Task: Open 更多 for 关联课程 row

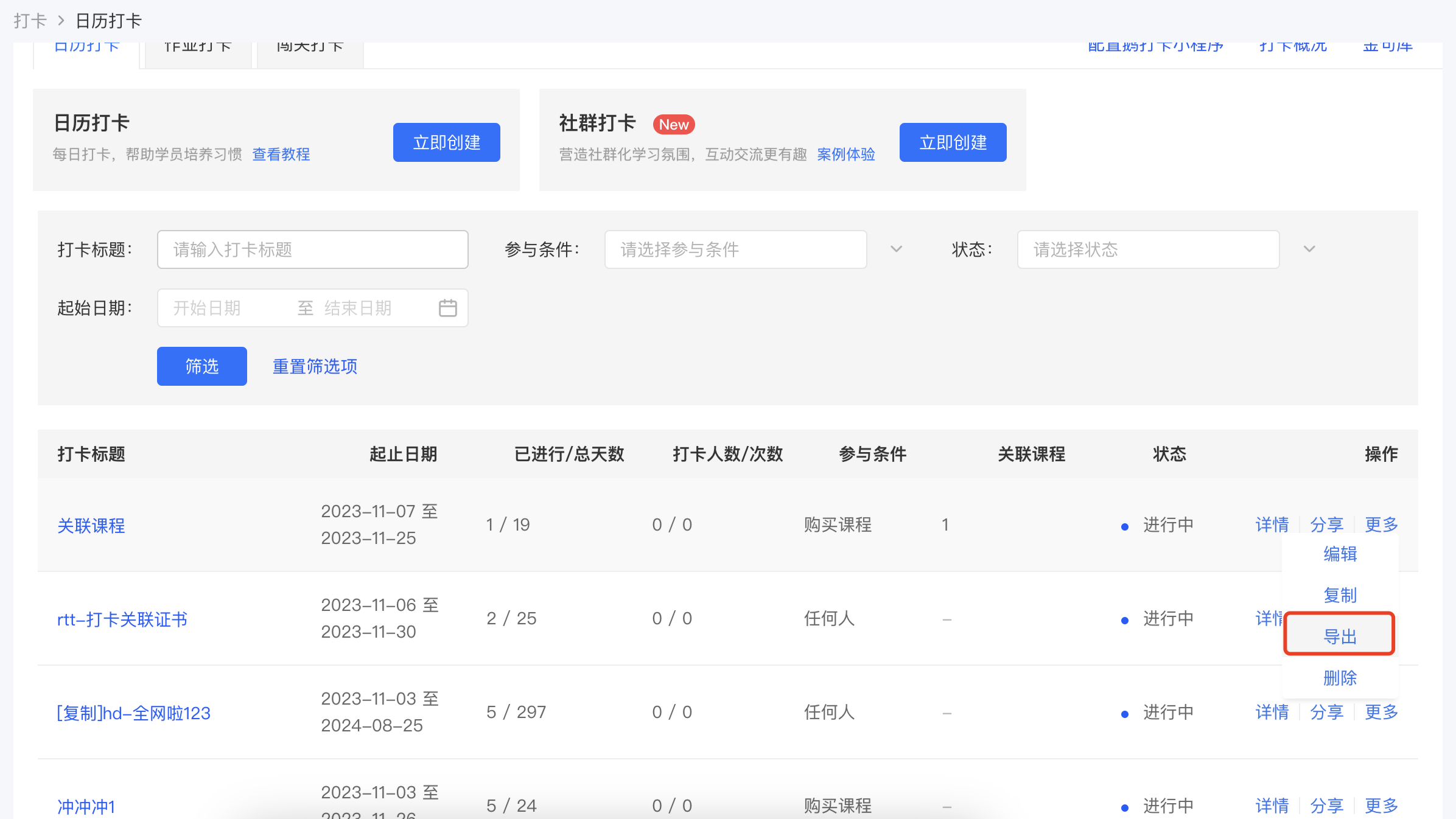Action: 1381,525
